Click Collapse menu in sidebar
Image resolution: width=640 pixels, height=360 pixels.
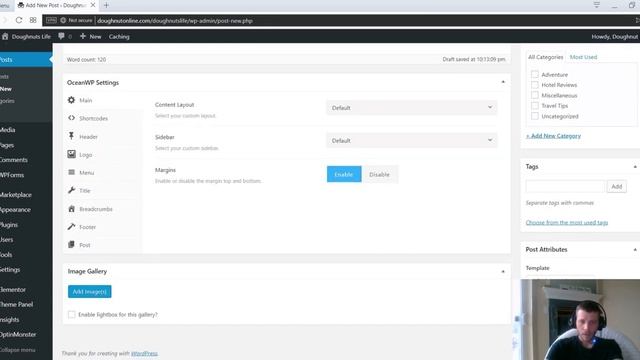pyautogui.click(x=18, y=350)
